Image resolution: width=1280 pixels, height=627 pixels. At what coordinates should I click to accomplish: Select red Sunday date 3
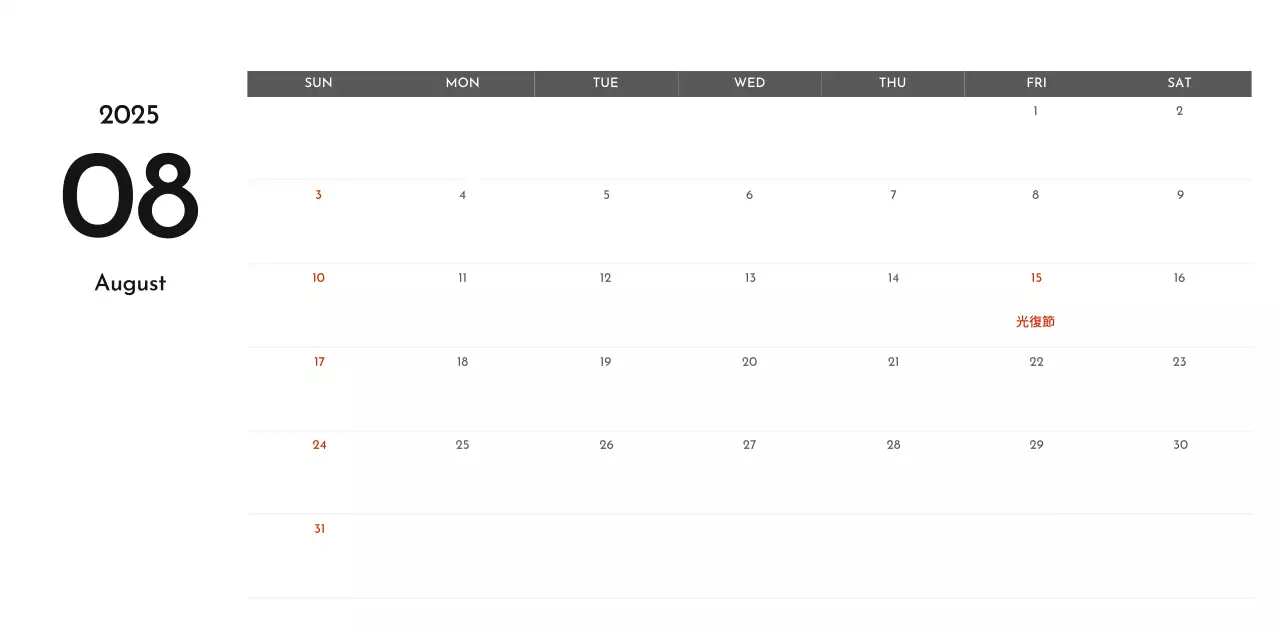pyautogui.click(x=318, y=195)
